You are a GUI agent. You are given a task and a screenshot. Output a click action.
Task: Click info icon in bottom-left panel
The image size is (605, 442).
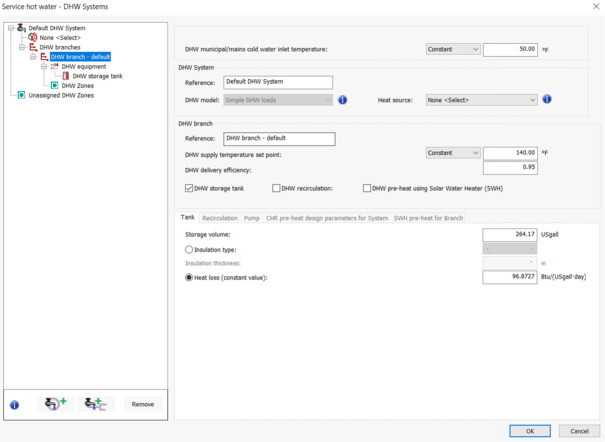14,405
